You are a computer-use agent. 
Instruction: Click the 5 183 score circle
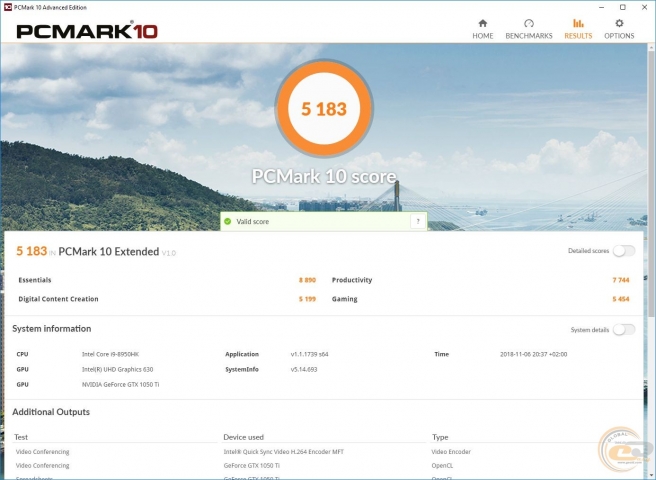point(324,109)
